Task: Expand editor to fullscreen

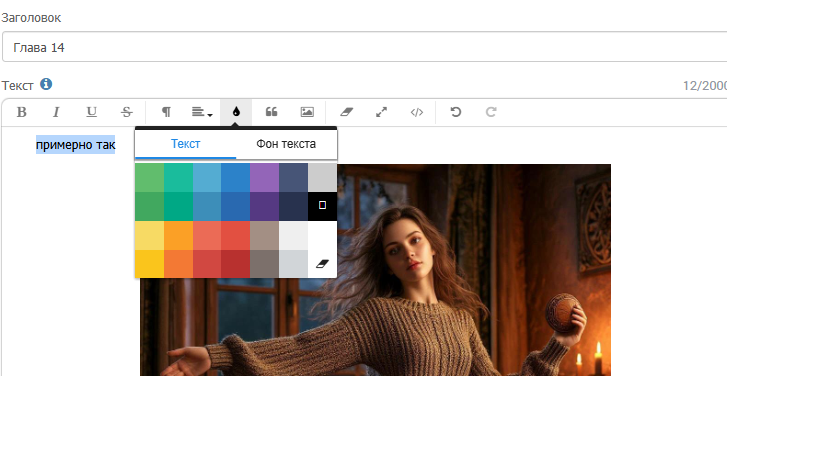Action: coord(381,112)
